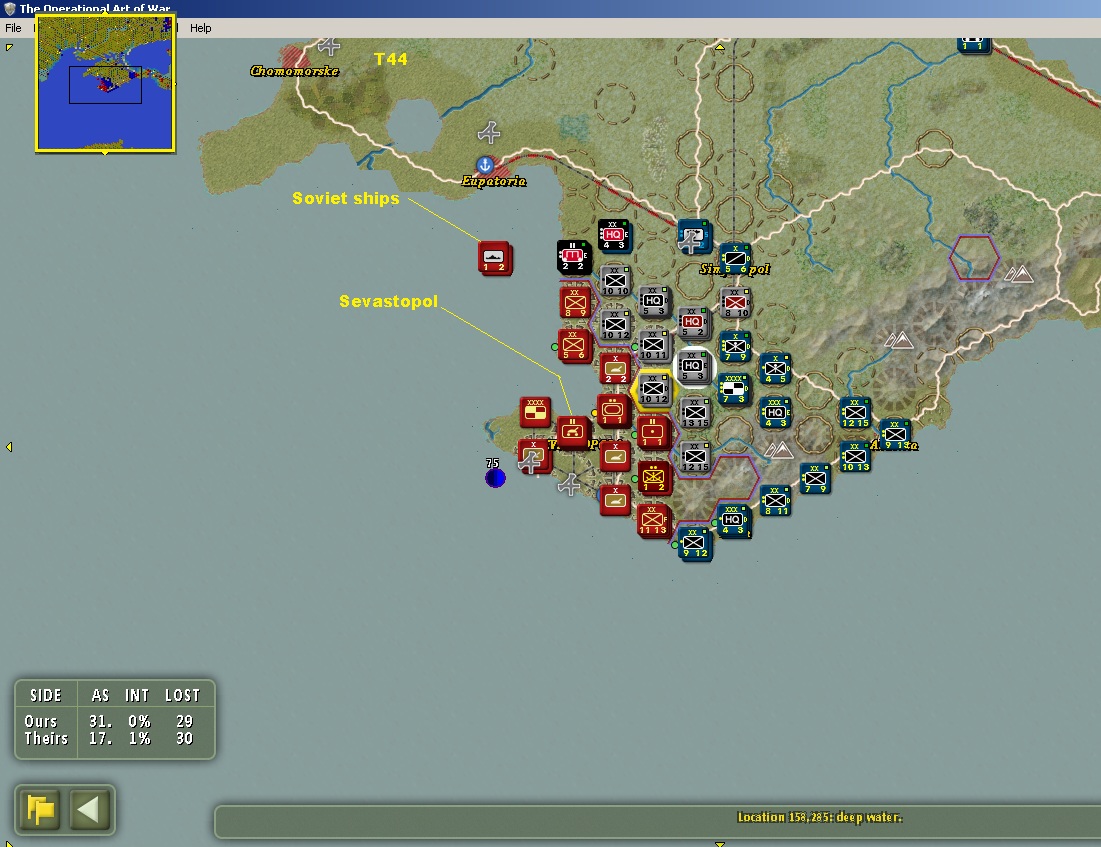Viewport: 1101px width, 847px height.
Task: Select the red X unit under aircraft icon
Action: (535, 457)
